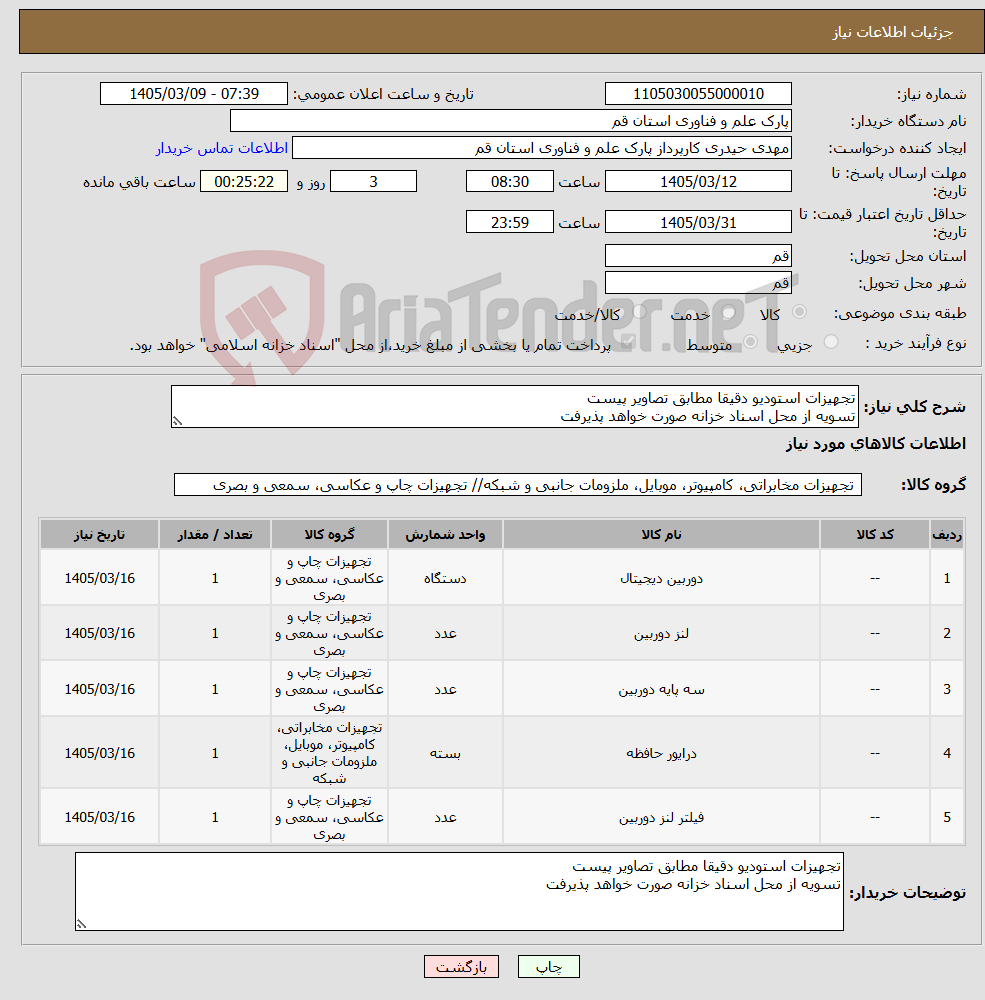The width and height of the screenshot is (985, 1000).
Task: Select the کالا/خدمت radio button
Action: click(x=639, y=312)
